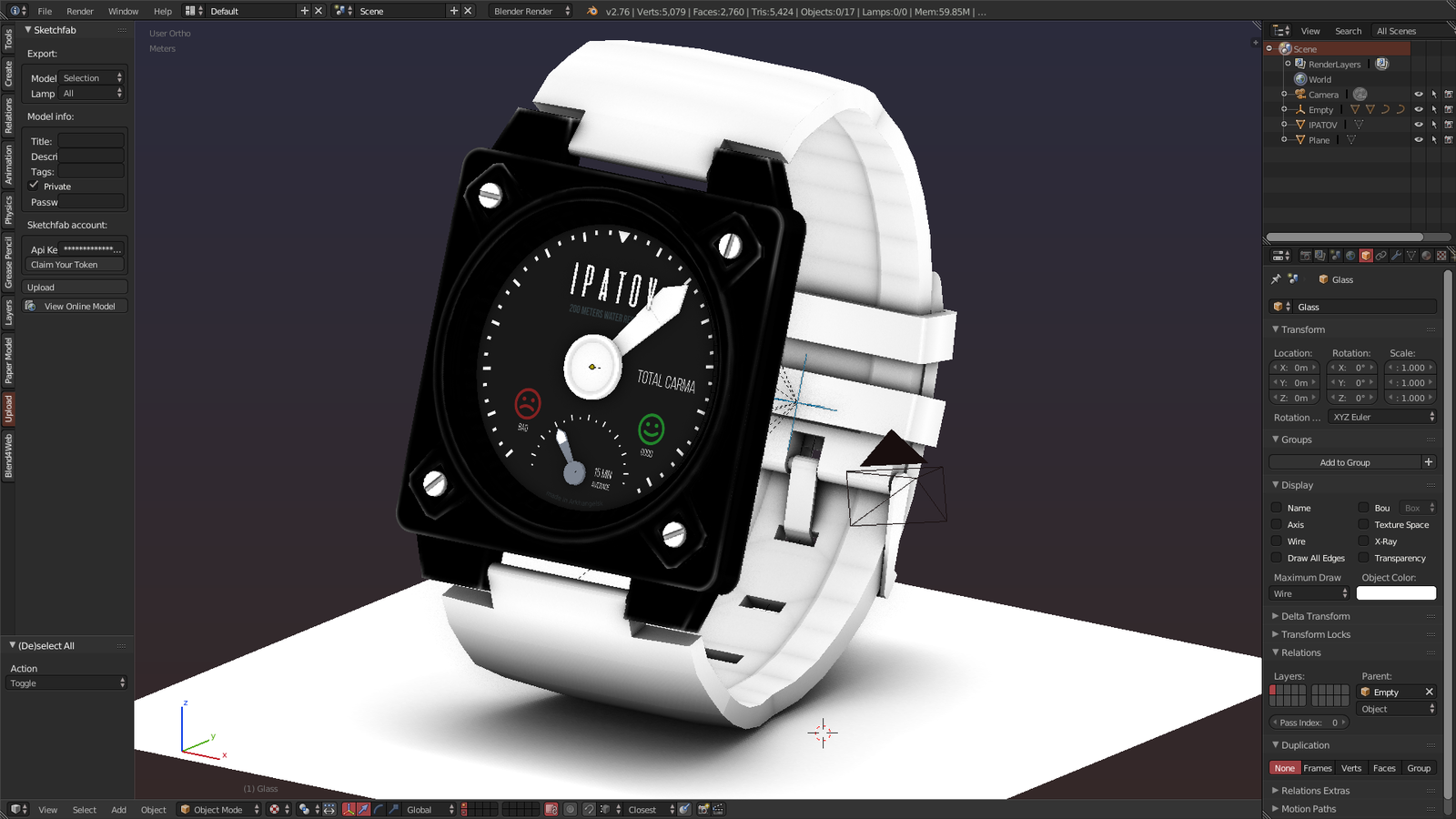Enable the Axis display checkbox
This screenshot has width=1456, height=819.
pyautogui.click(x=1276, y=524)
